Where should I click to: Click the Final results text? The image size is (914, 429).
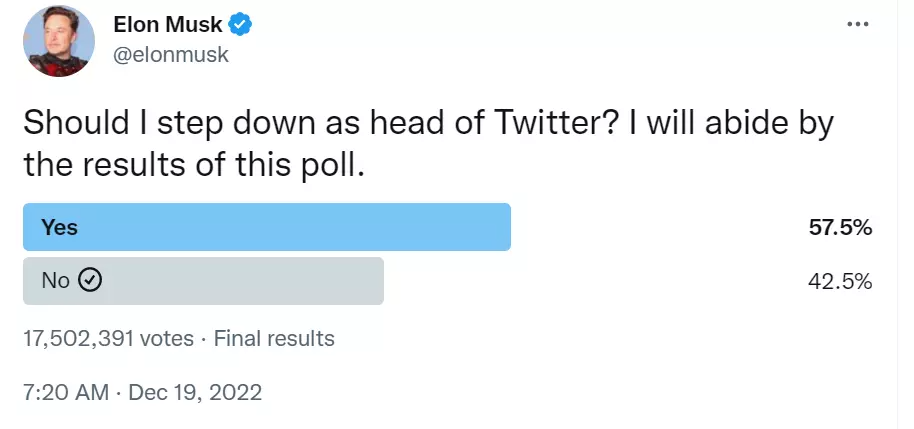tap(274, 339)
